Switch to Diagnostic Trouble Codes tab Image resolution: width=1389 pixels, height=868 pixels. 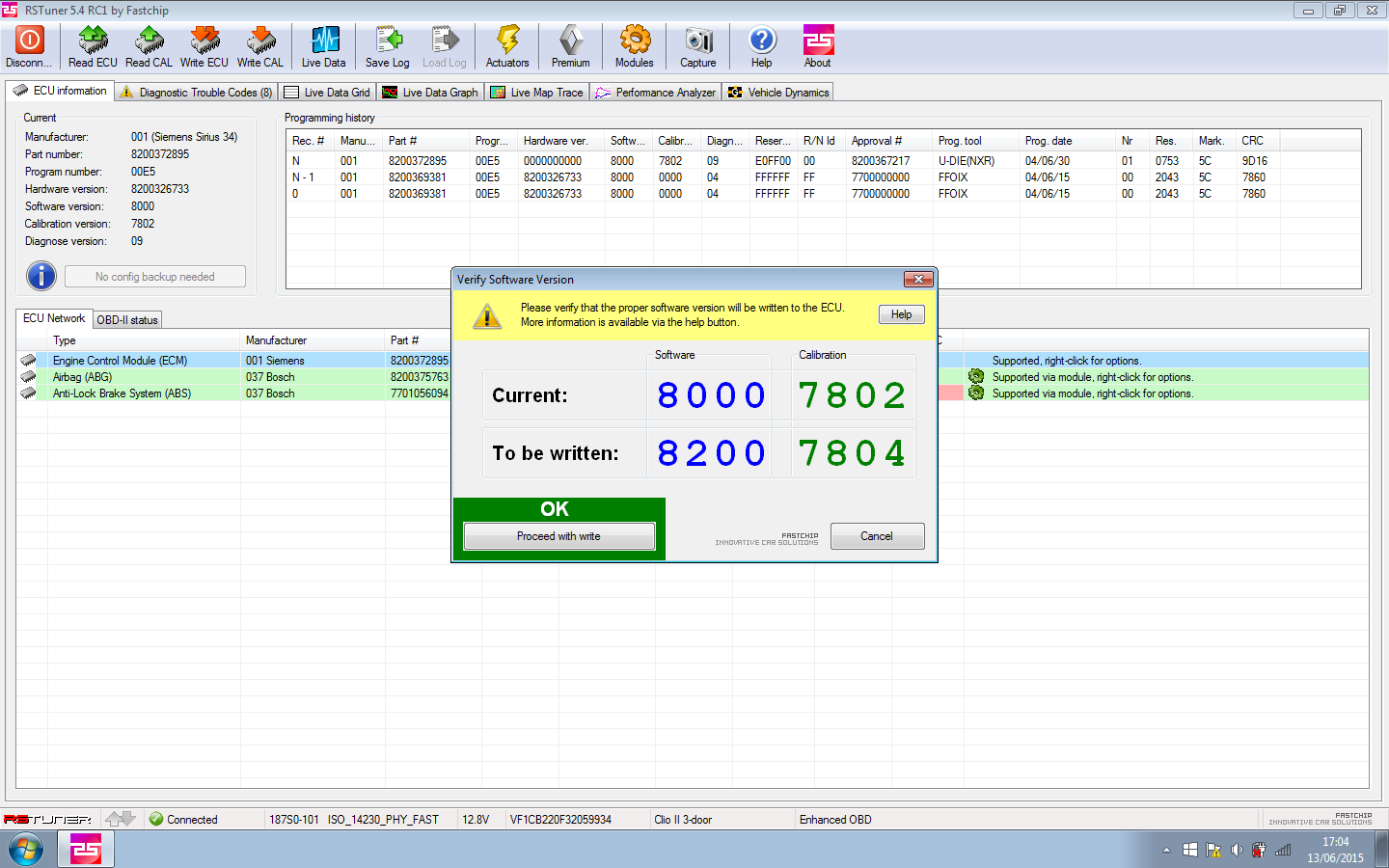point(197,93)
